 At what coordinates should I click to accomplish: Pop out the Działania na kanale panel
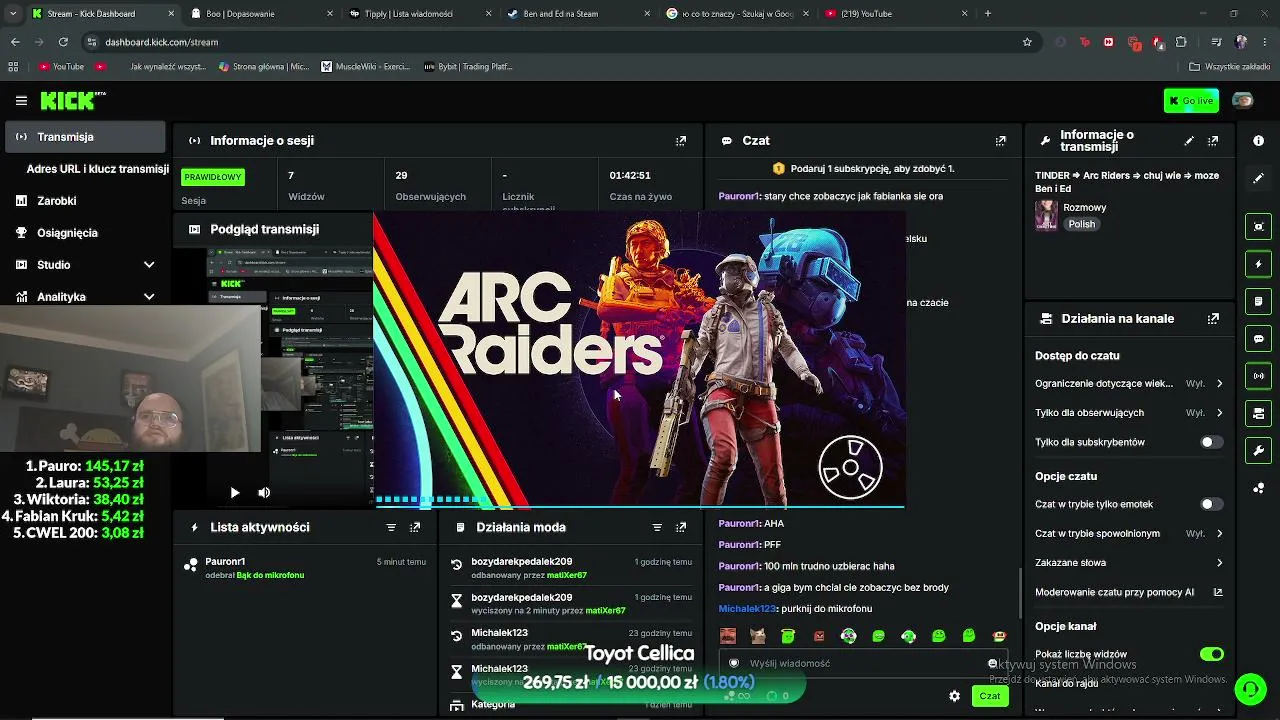(1213, 319)
